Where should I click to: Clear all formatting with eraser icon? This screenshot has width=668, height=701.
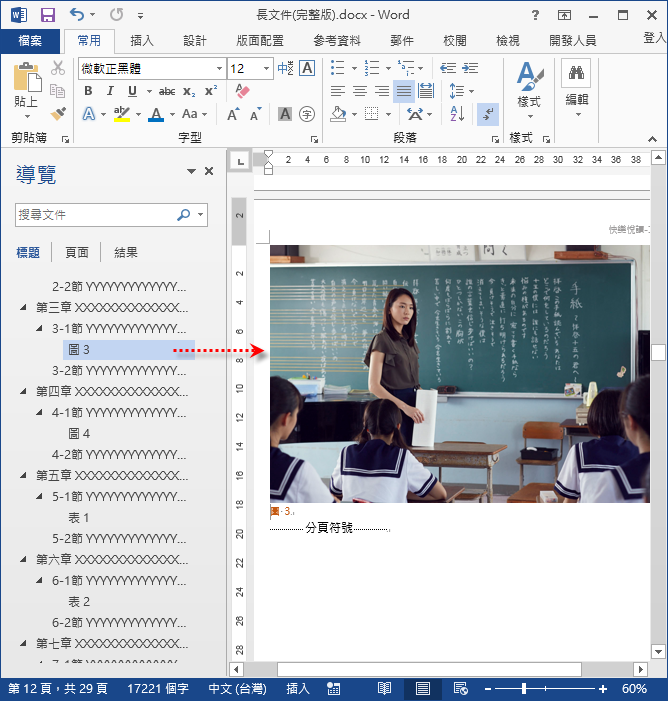[242, 91]
